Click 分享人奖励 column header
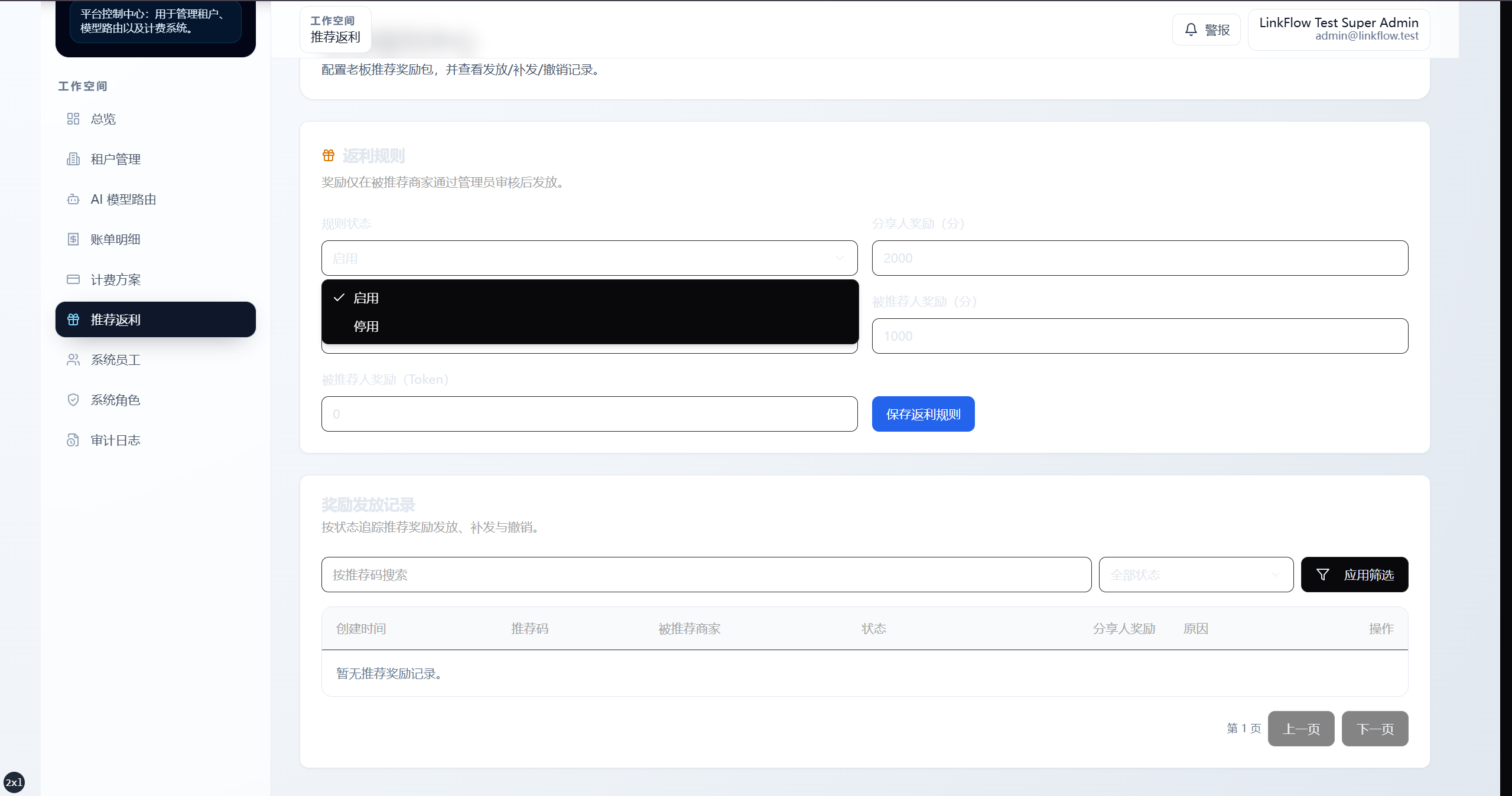This screenshot has height=796, width=1512. pos(1124,629)
